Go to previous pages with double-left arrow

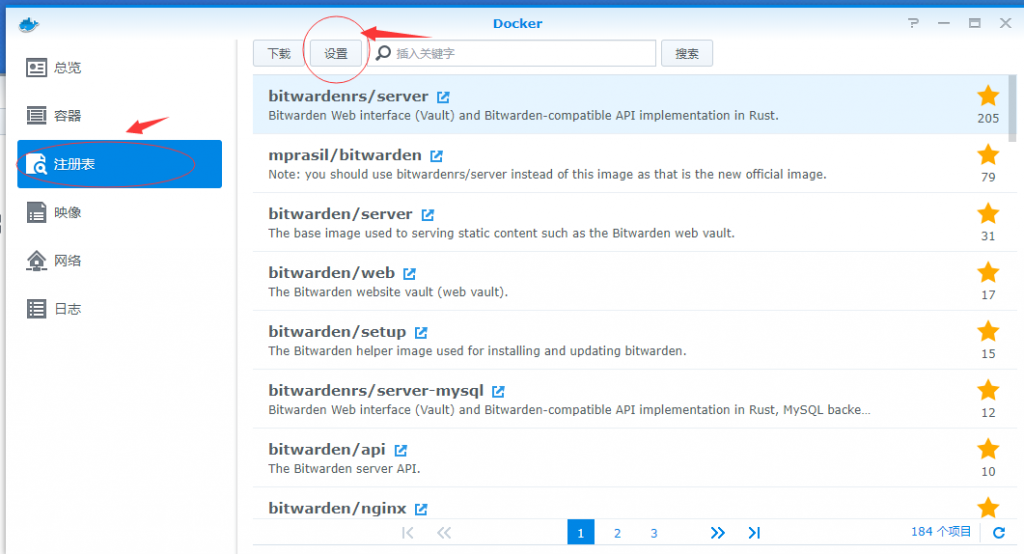point(444,532)
